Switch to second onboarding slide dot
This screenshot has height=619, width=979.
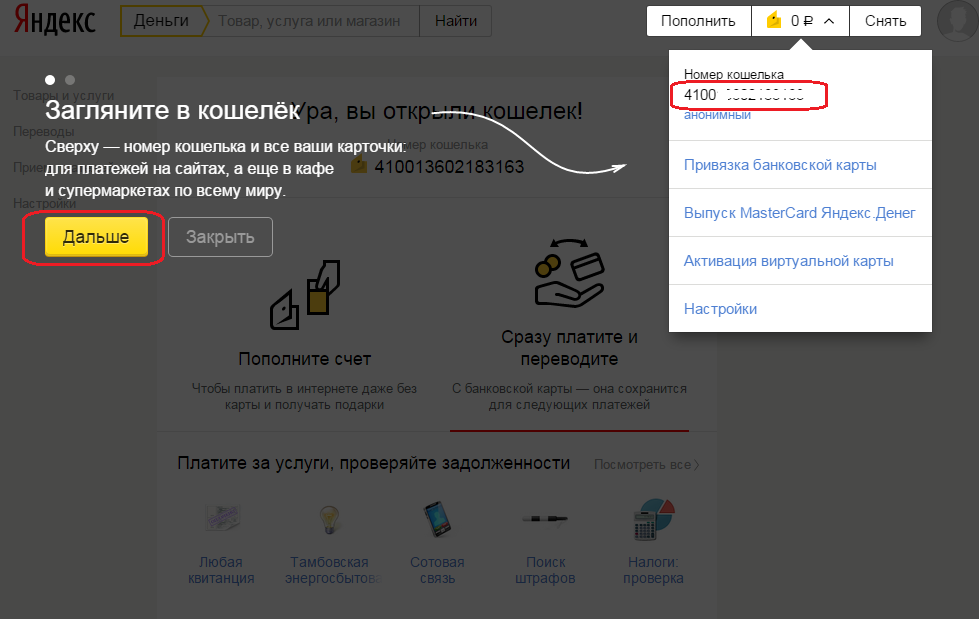click(70, 79)
